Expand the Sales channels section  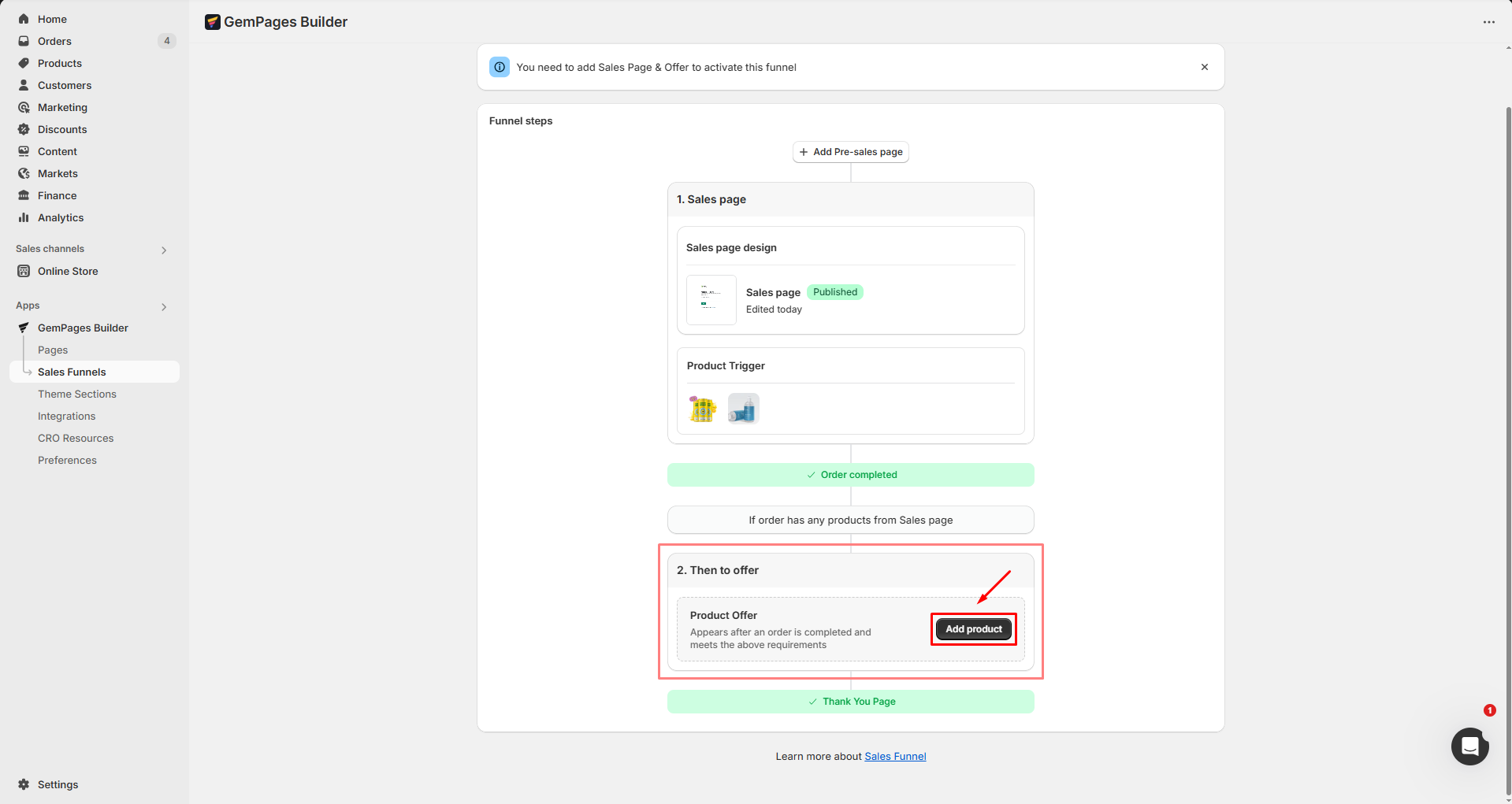(x=164, y=250)
